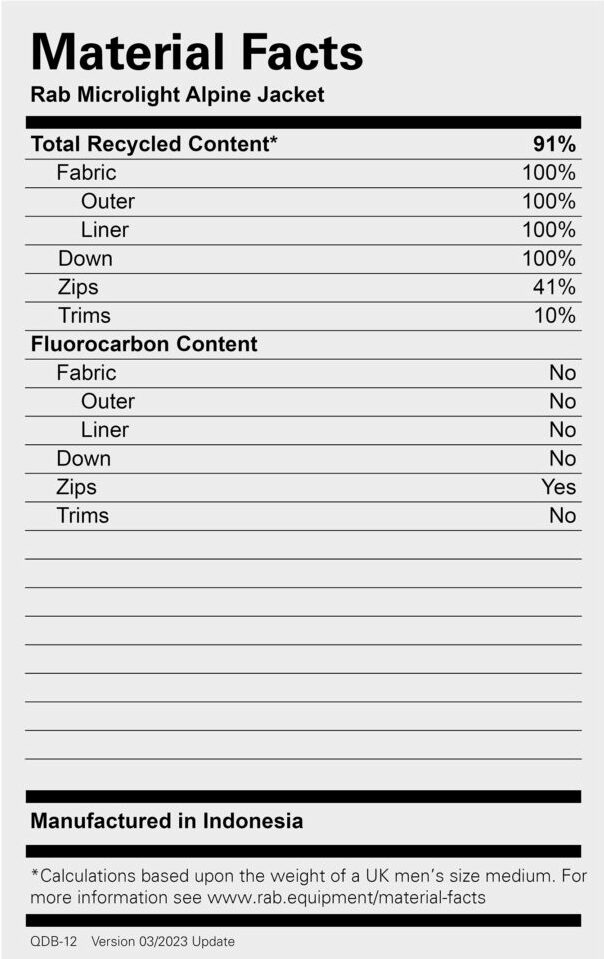Click the "Material Facts" heading
This screenshot has width=604, height=959.
click(196, 50)
